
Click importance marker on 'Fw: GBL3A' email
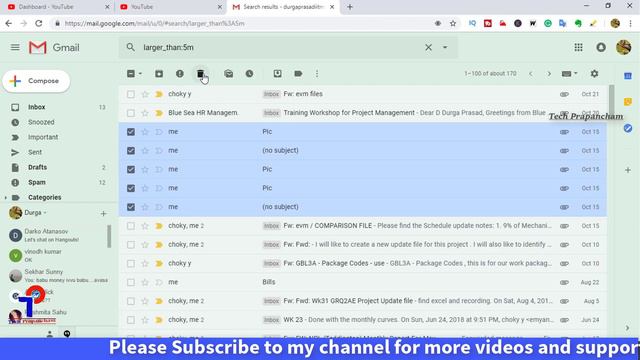pos(159,264)
